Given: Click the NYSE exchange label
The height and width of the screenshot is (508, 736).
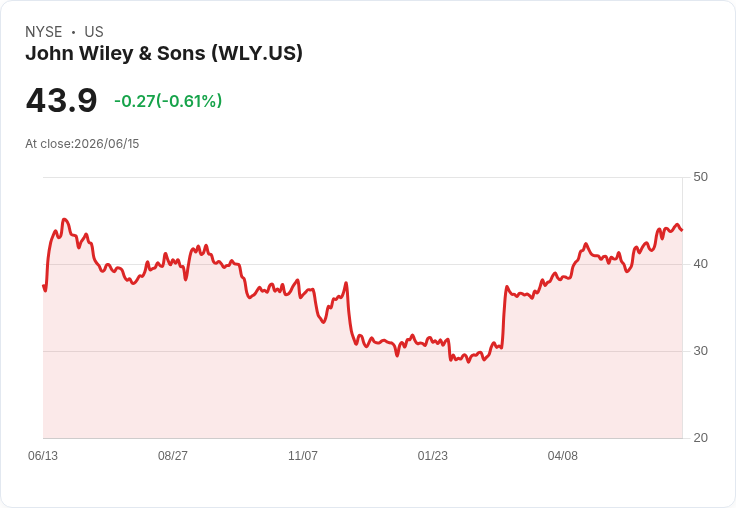Looking at the screenshot, I should click(44, 32).
